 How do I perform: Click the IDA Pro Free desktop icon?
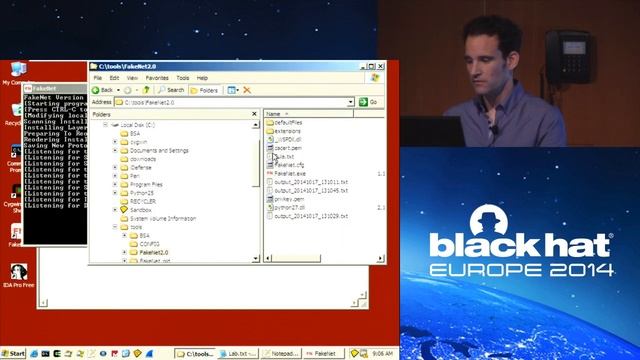pos(18,276)
